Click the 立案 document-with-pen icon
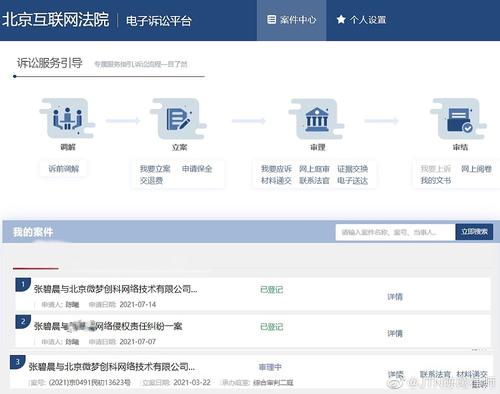Image resolution: width=500 pixels, height=394 pixels. (x=179, y=119)
